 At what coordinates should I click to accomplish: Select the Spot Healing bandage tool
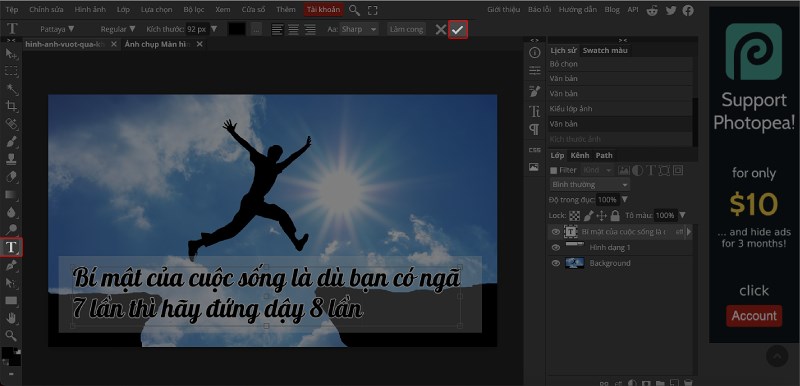coord(11,124)
